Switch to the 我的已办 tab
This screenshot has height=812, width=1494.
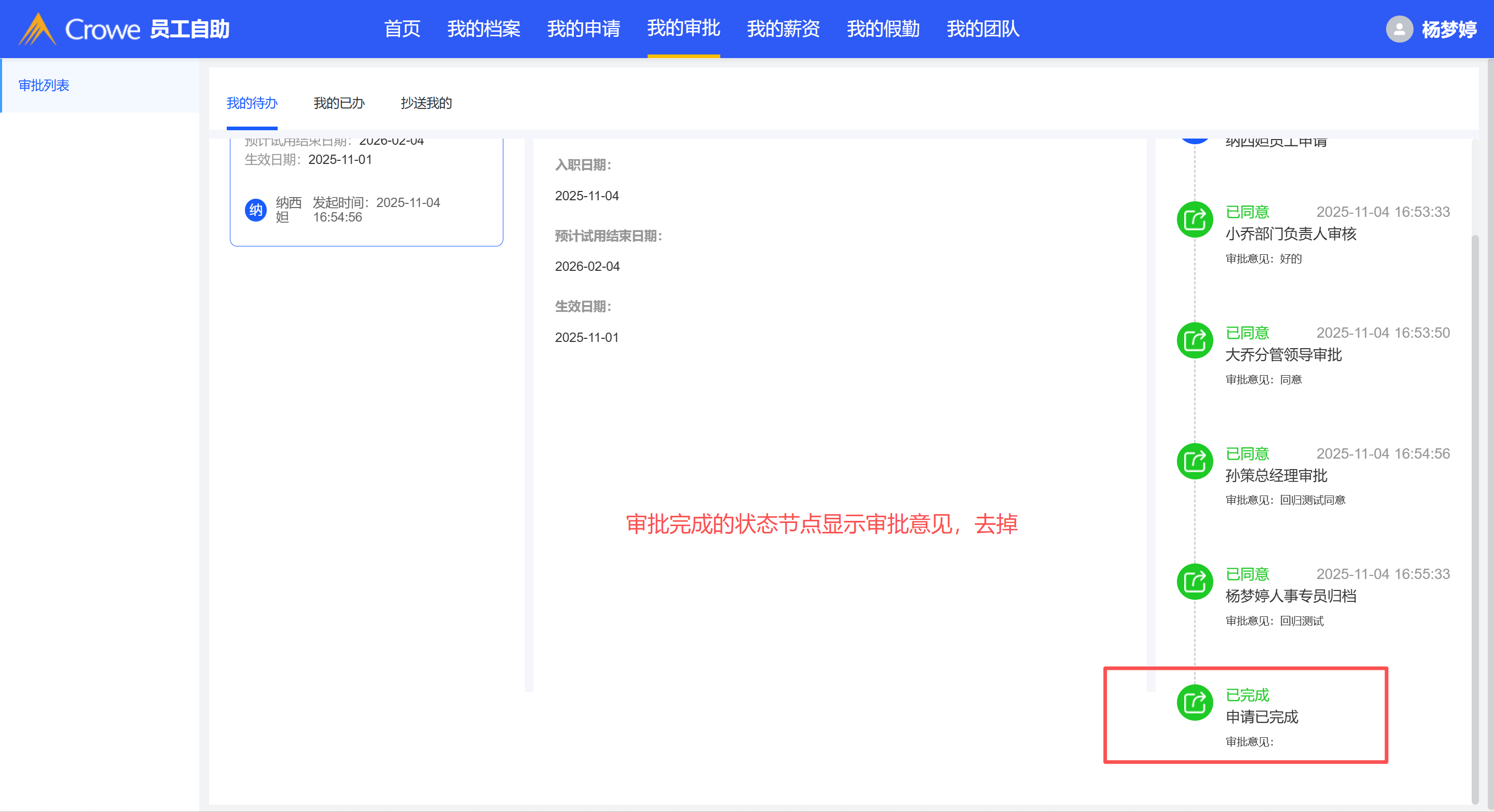(339, 103)
